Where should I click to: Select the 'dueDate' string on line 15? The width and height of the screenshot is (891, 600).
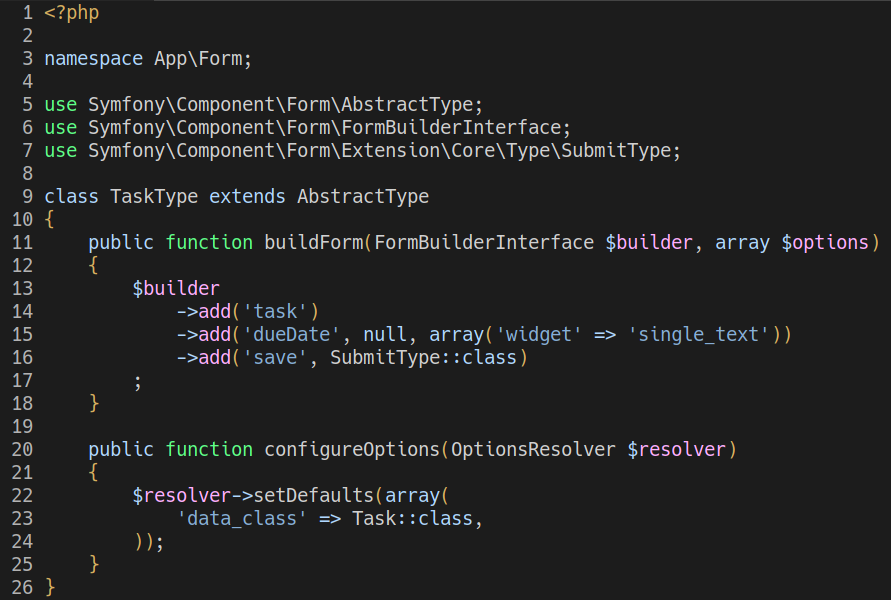290,334
